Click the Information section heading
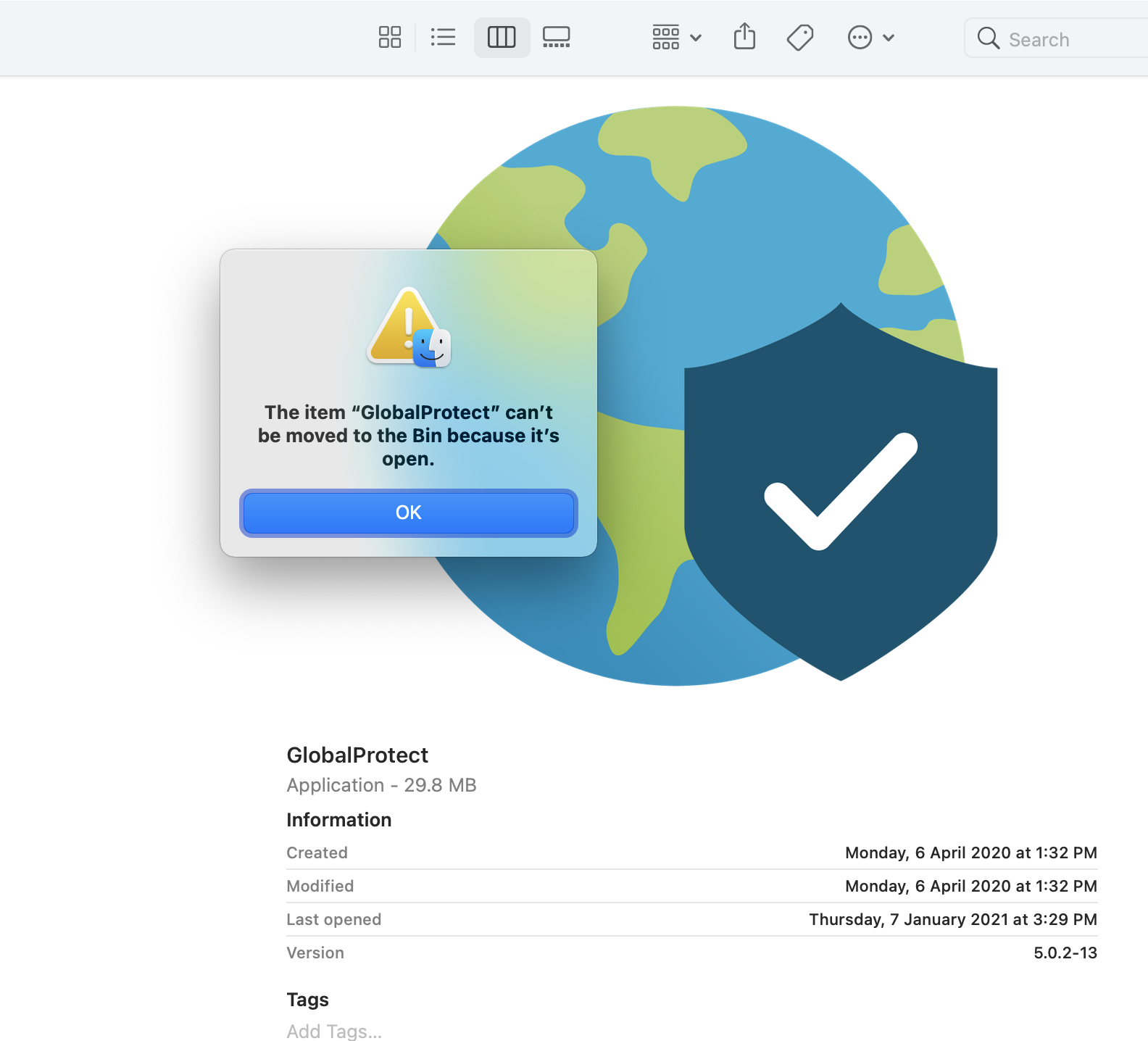The height and width of the screenshot is (1041, 1148). [339, 820]
